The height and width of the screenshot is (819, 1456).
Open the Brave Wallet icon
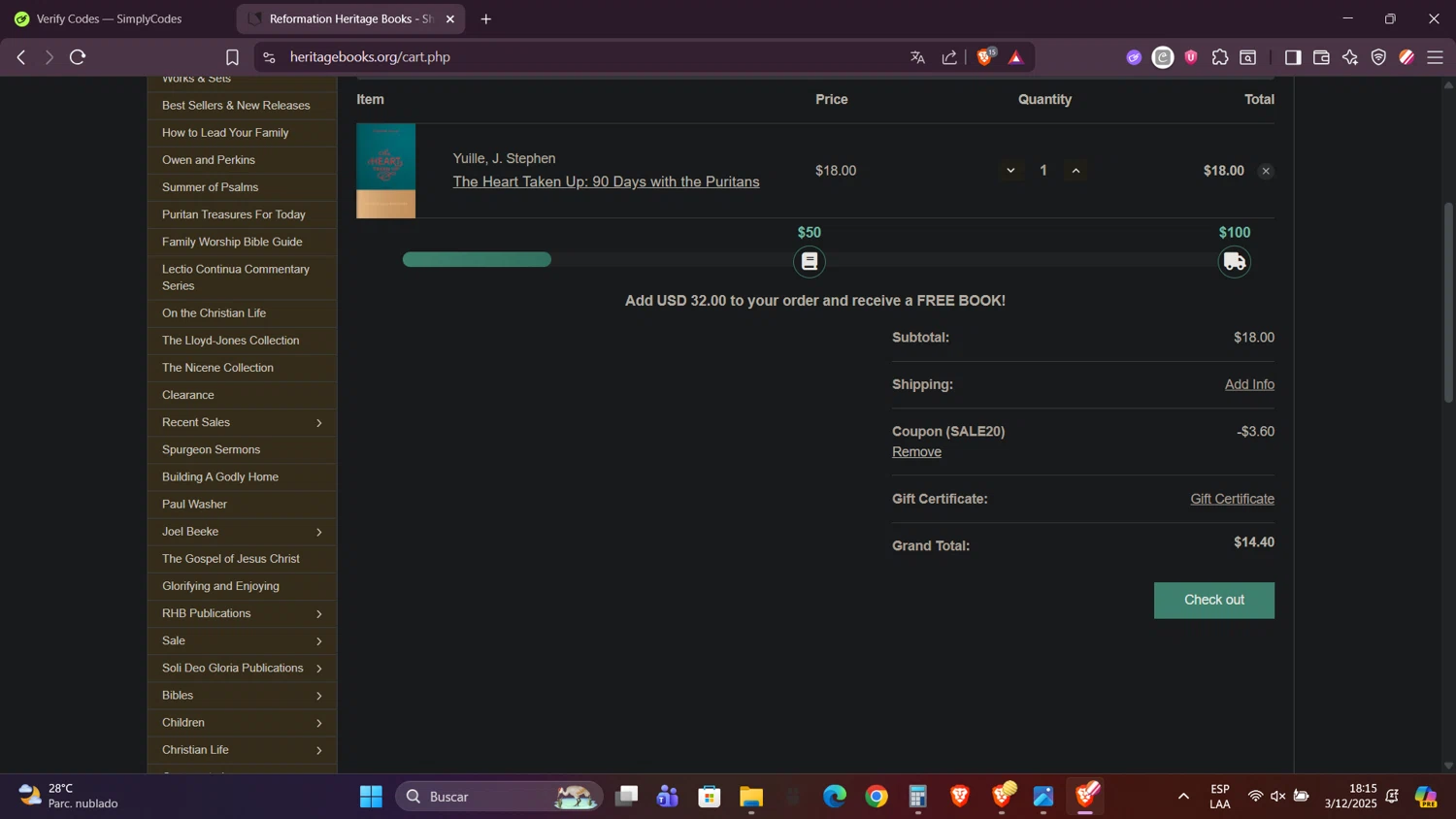point(1321,57)
